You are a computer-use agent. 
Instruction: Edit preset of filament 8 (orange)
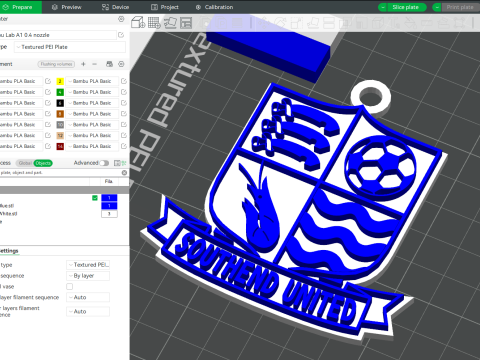[x=124, y=114]
